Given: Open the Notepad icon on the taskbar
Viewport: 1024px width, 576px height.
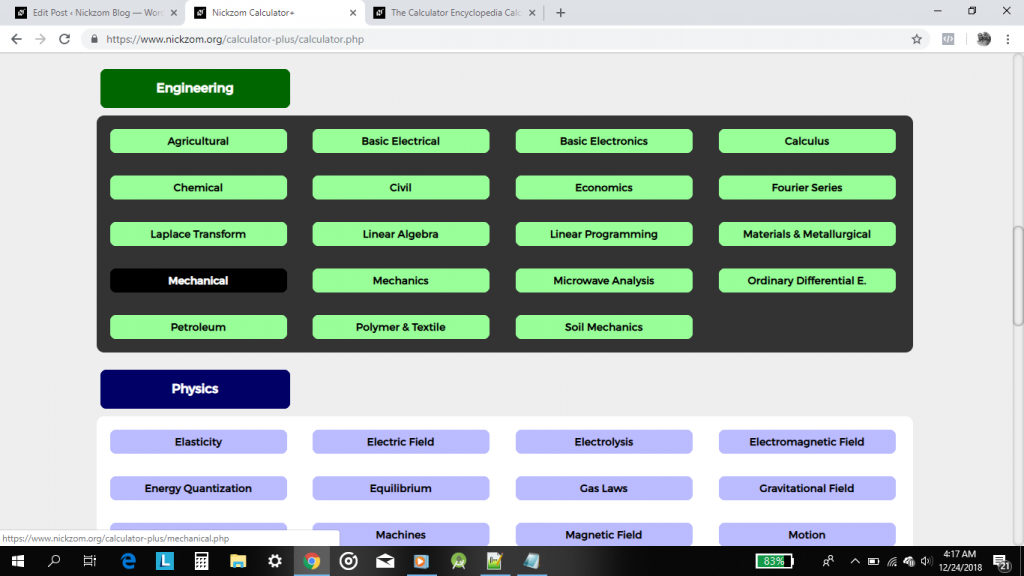Looking at the screenshot, I should (532, 561).
